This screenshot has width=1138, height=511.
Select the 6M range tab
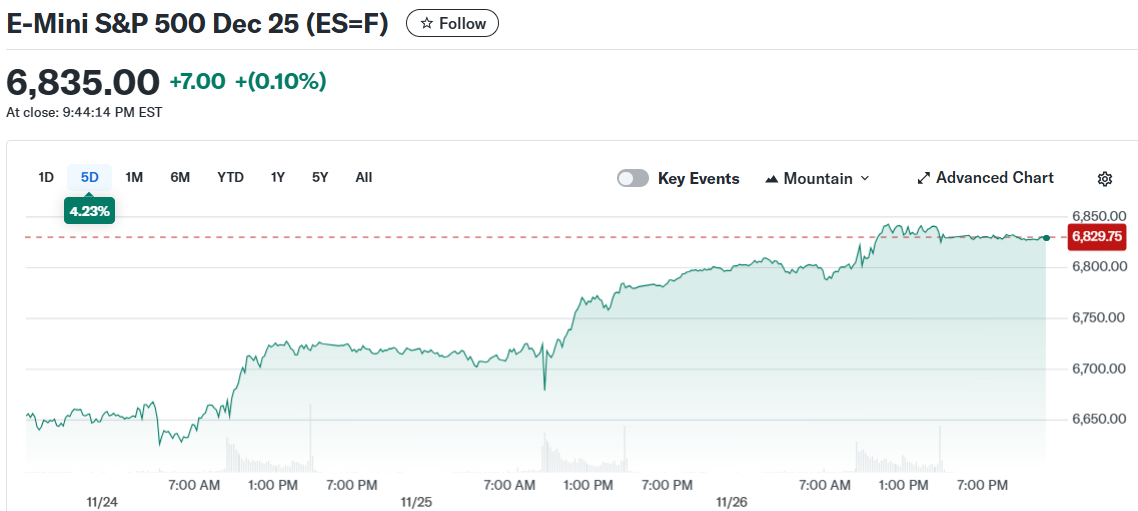pyautogui.click(x=180, y=177)
